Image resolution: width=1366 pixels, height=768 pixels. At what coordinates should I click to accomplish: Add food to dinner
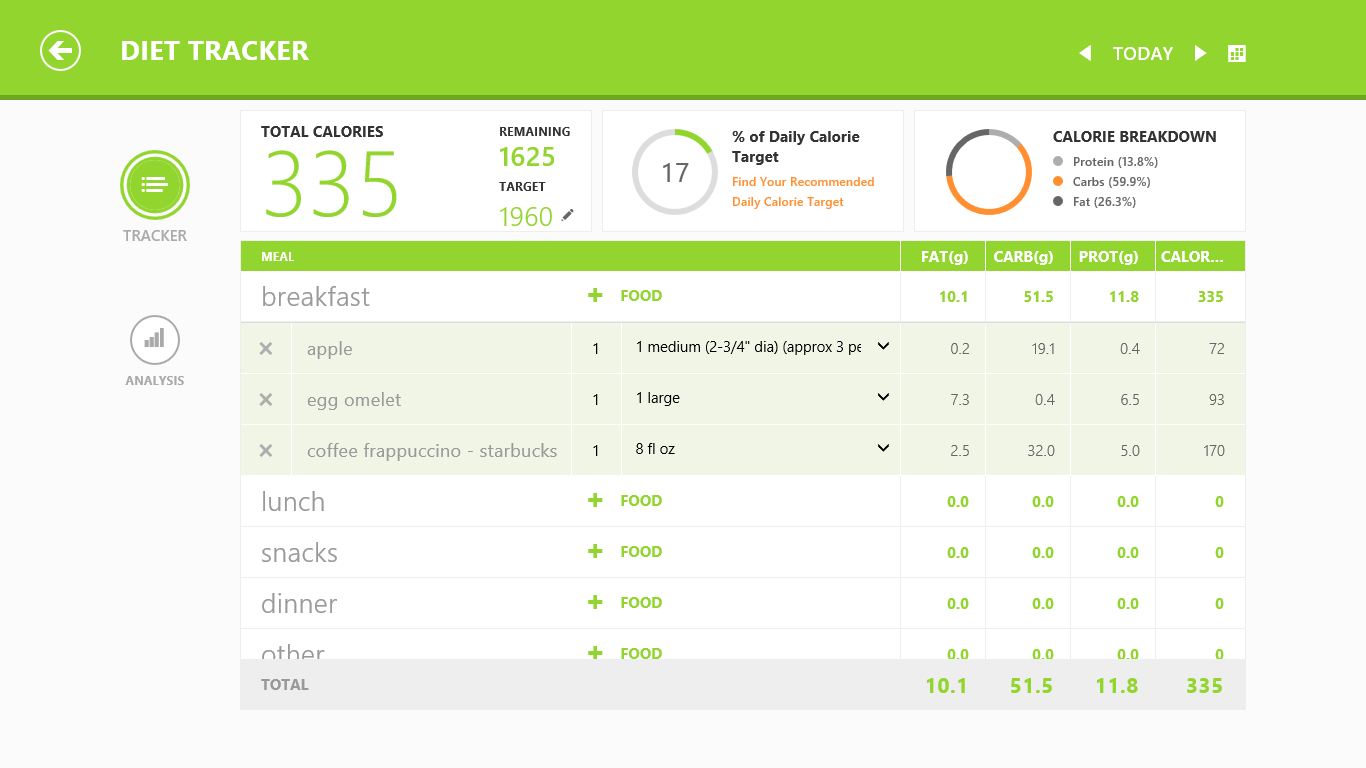[625, 603]
